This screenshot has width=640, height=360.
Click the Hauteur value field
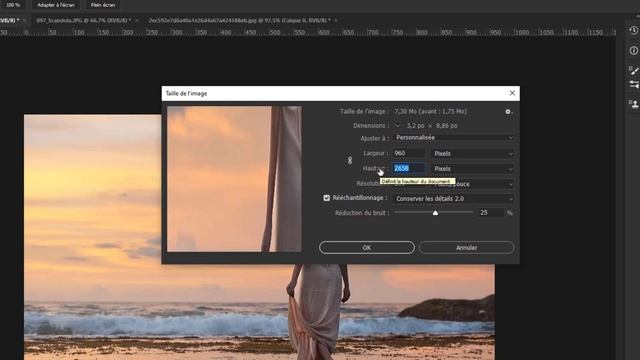click(x=409, y=168)
